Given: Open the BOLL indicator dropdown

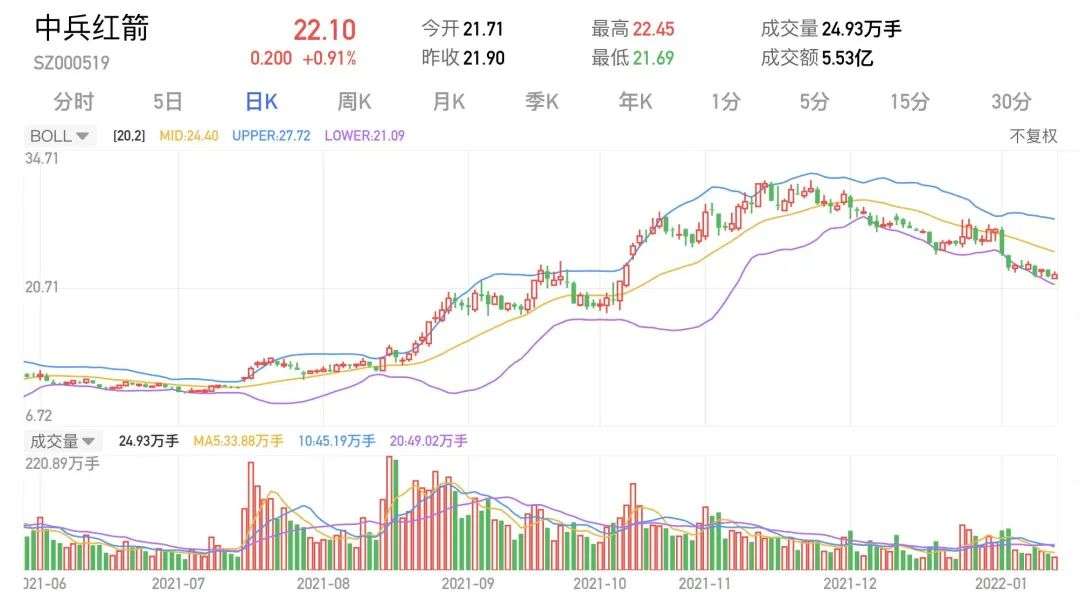Looking at the screenshot, I should click(60, 136).
